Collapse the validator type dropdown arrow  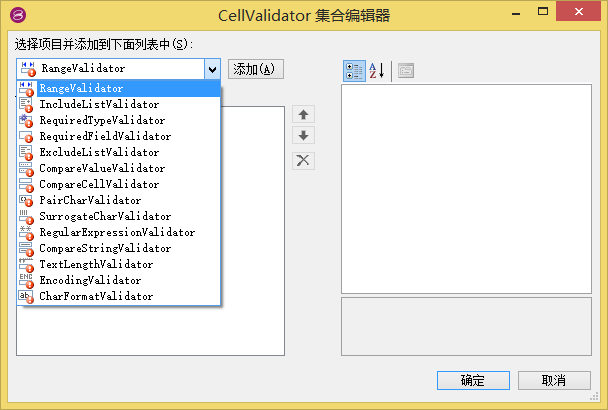pos(212,69)
